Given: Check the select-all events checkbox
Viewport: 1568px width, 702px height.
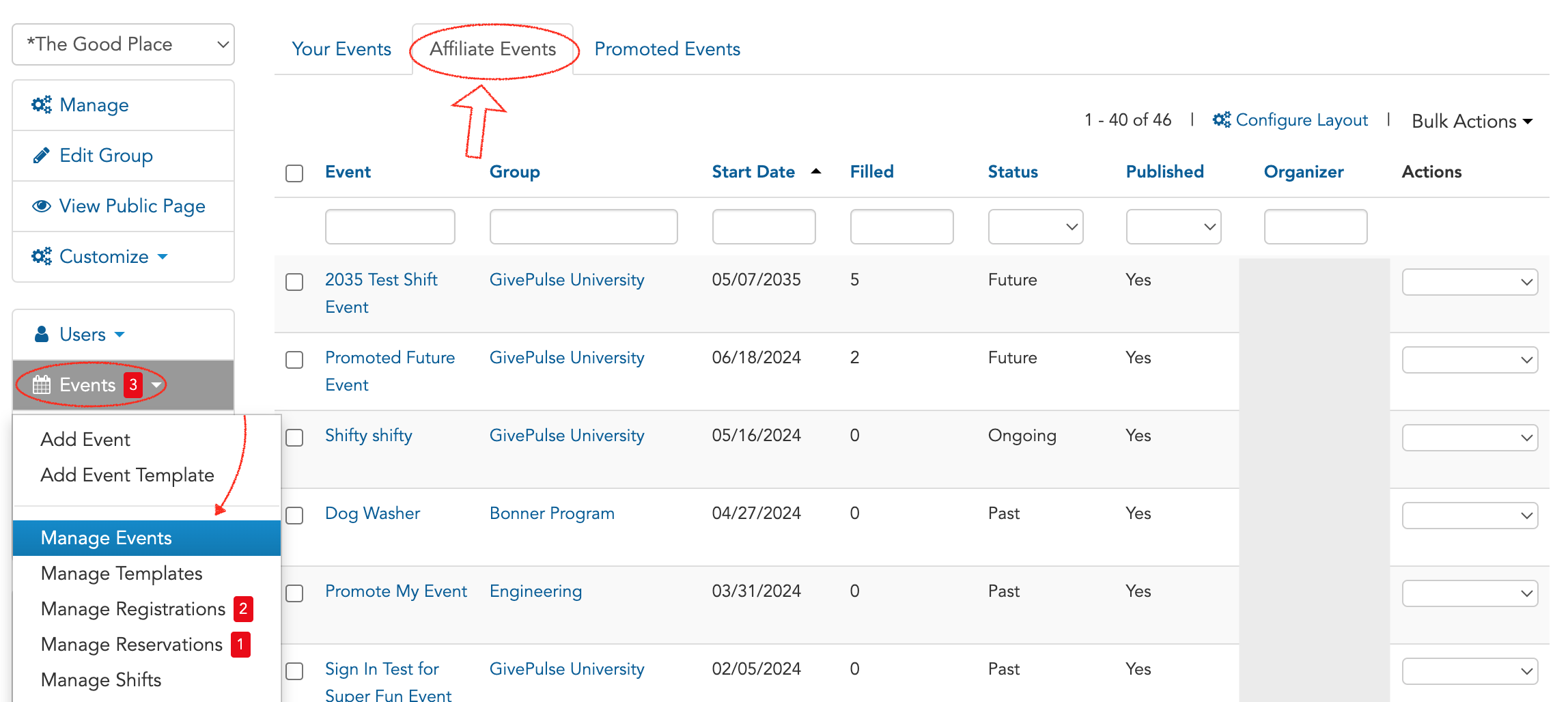Looking at the screenshot, I should (294, 173).
